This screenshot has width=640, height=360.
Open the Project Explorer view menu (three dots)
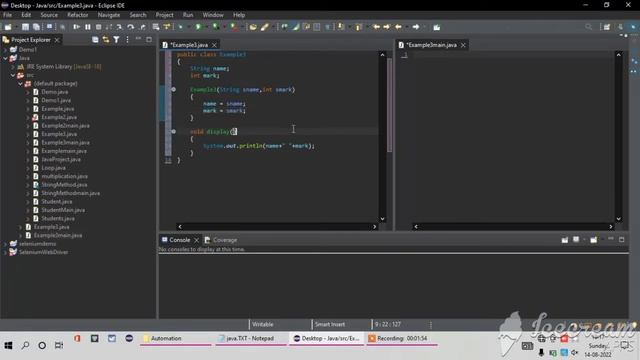click(x=127, y=40)
